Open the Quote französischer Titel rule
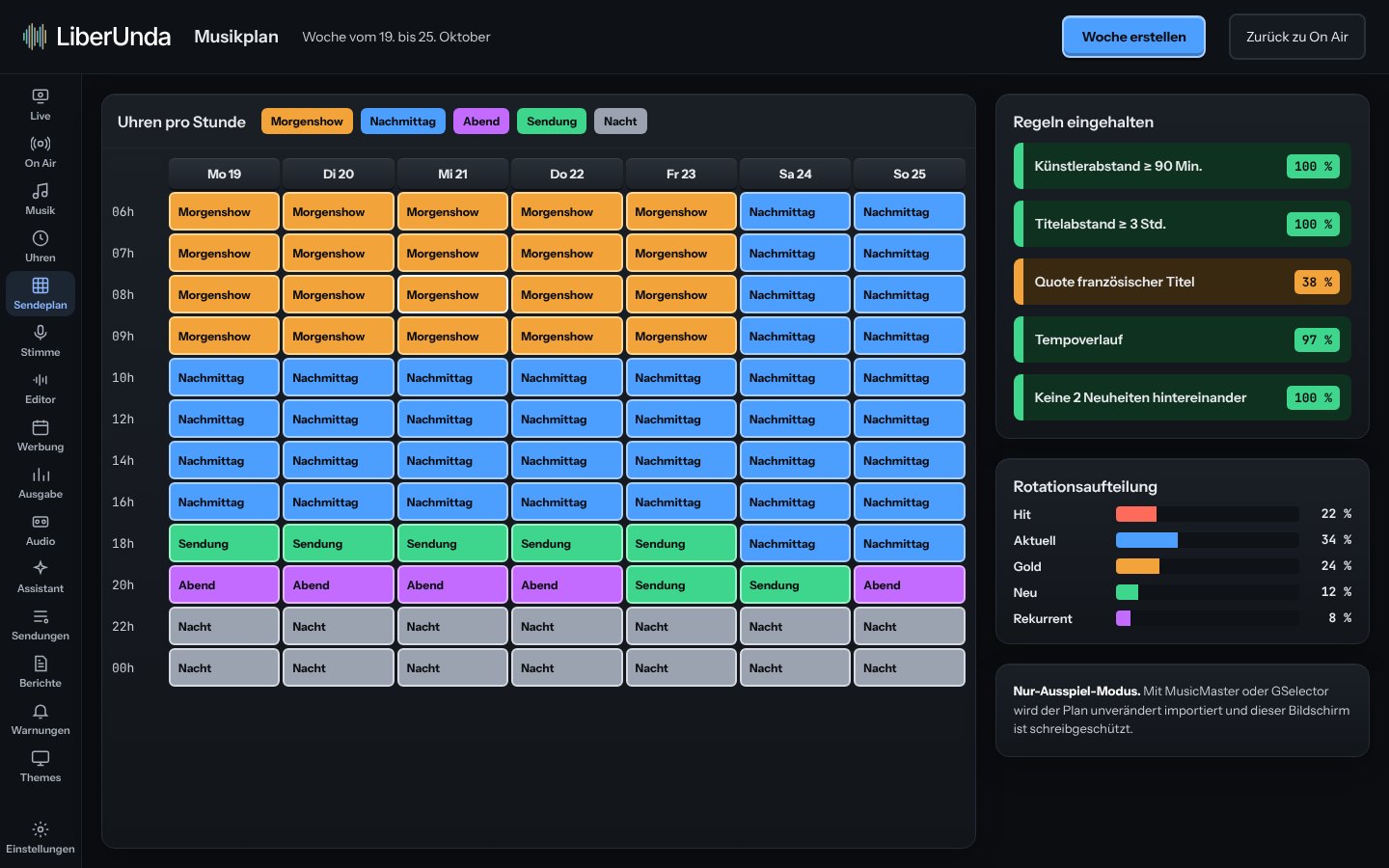The width and height of the screenshot is (1389, 868). pos(1182,282)
